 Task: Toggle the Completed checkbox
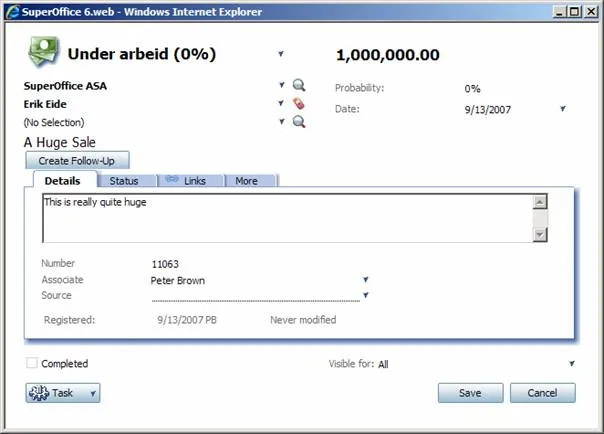point(32,364)
